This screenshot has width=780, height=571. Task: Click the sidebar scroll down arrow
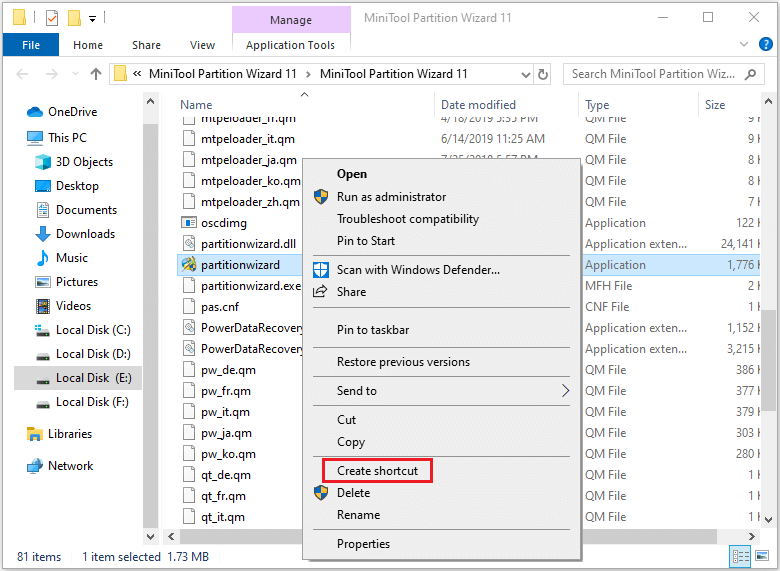point(150,536)
